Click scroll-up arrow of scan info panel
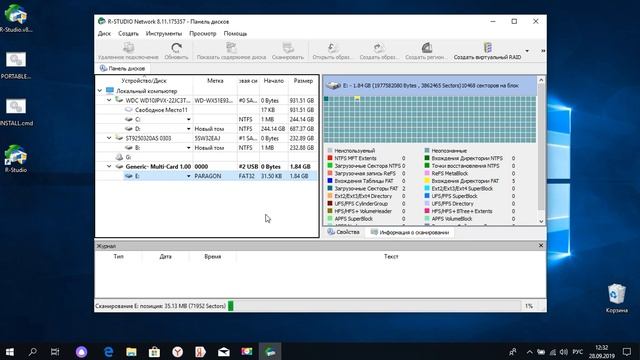The image size is (640, 360). (541, 80)
